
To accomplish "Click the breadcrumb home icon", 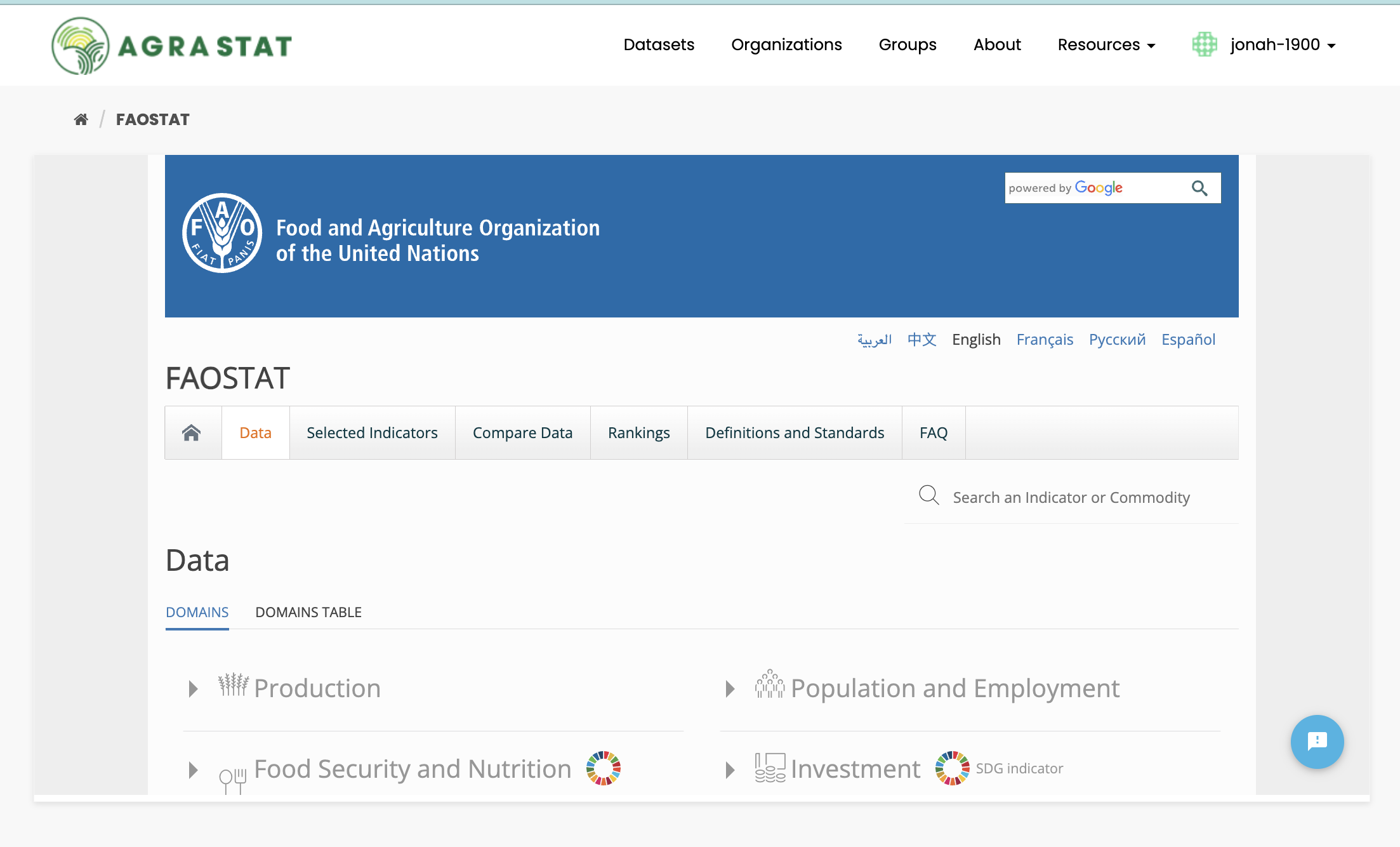I will point(81,119).
